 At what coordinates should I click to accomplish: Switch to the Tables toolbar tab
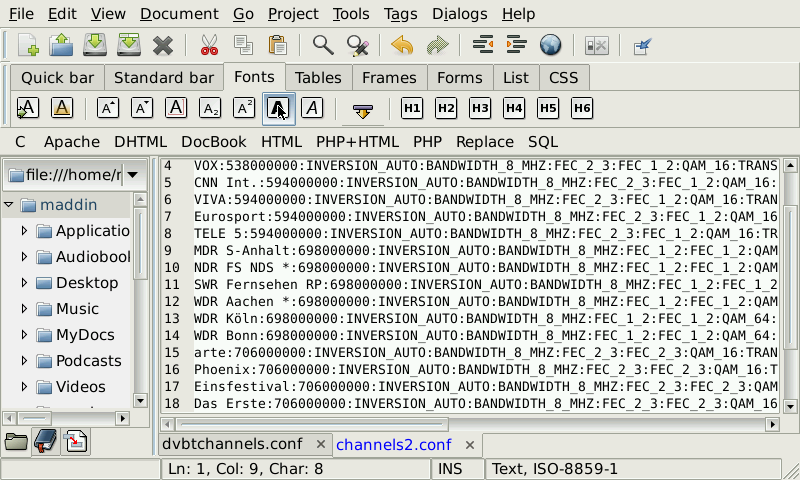point(318,78)
